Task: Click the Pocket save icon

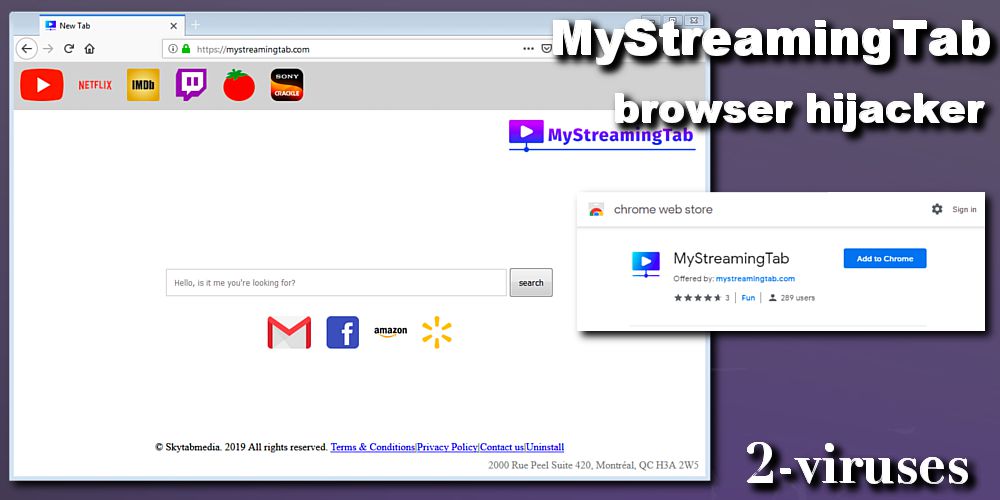Action: [547, 48]
